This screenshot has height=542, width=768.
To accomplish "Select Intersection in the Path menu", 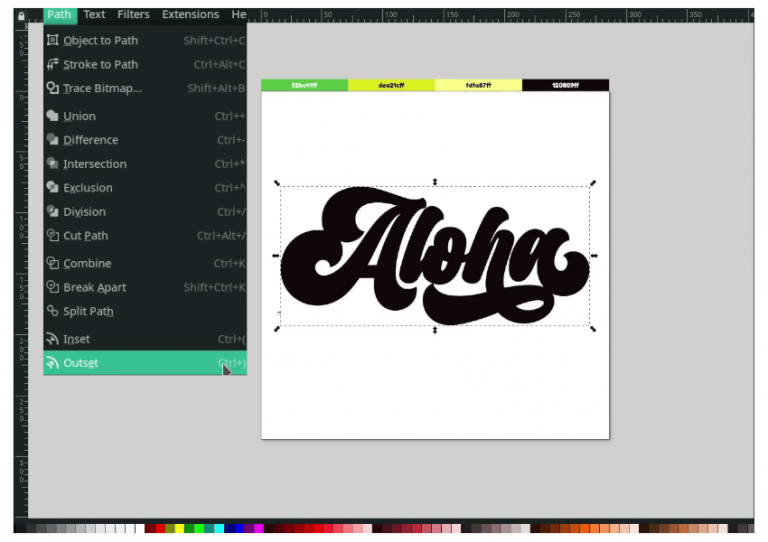I will tap(145, 164).
